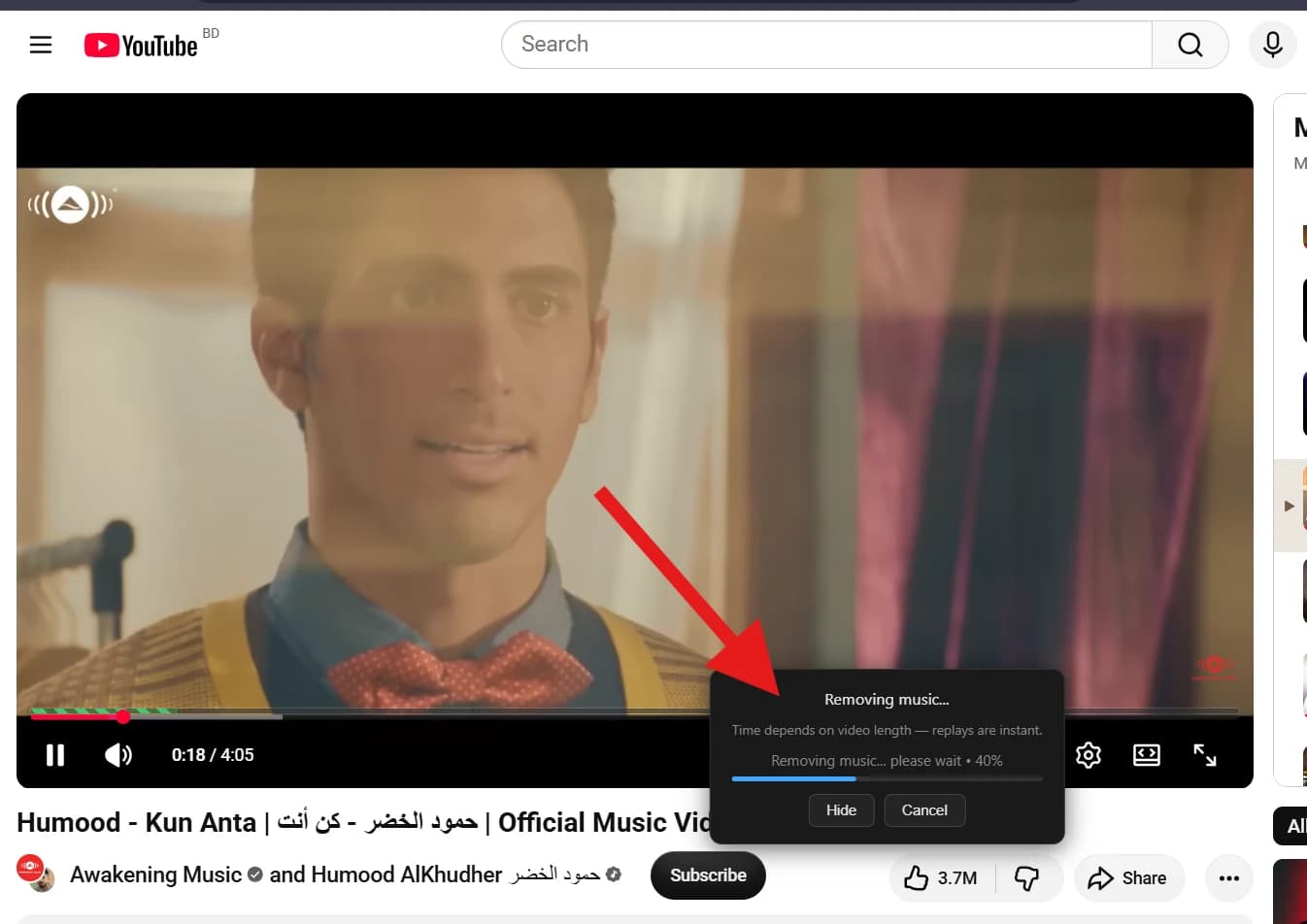The width and height of the screenshot is (1307, 924).
Task: Start voice search with the microphone
Action: point(1272,45)
